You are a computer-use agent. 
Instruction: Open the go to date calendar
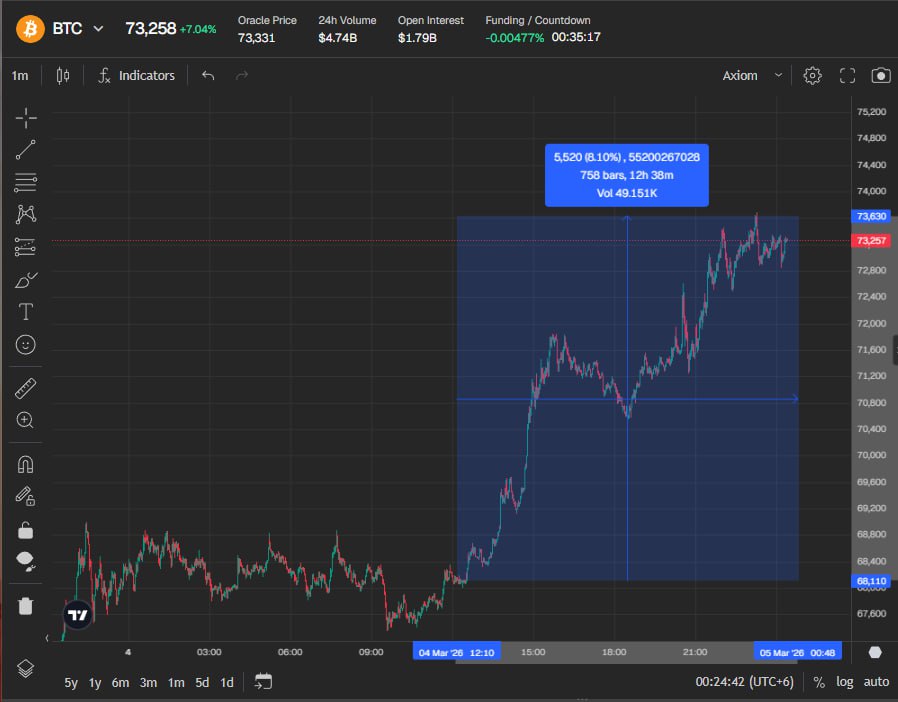click(263, 682)
